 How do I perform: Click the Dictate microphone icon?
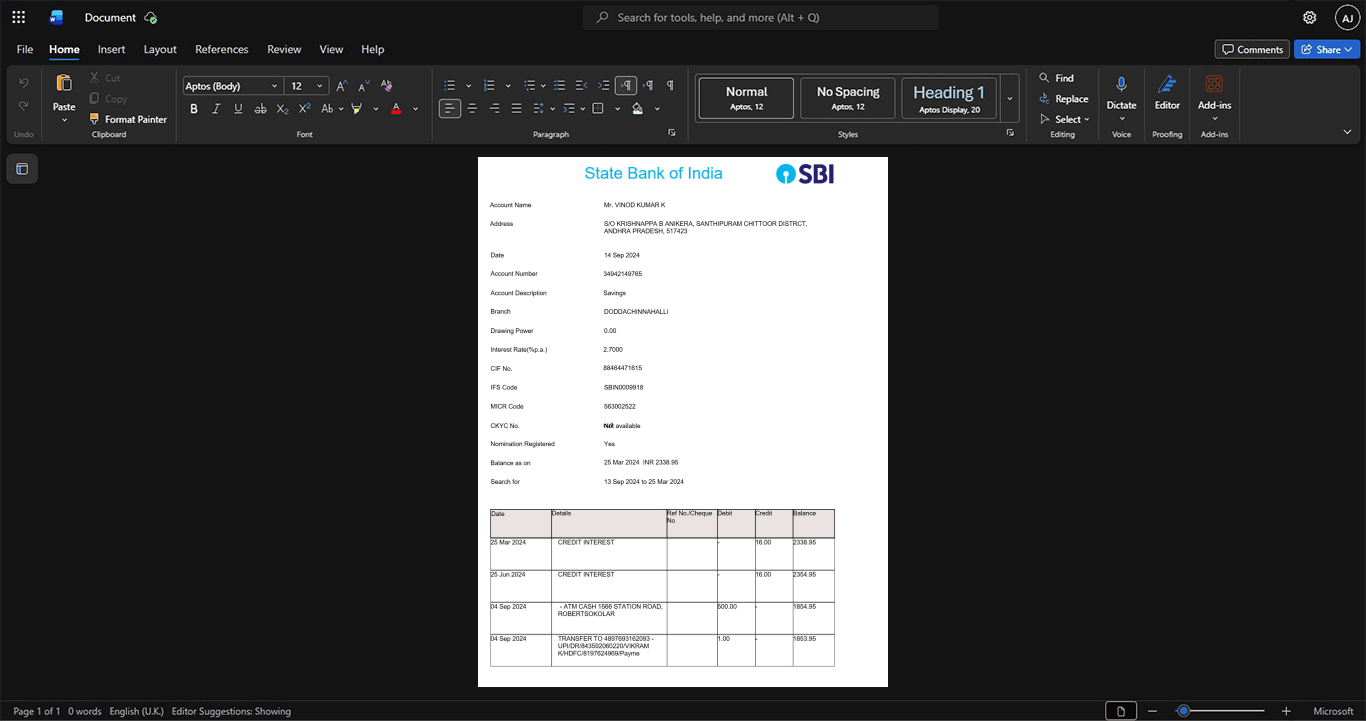1121,84
